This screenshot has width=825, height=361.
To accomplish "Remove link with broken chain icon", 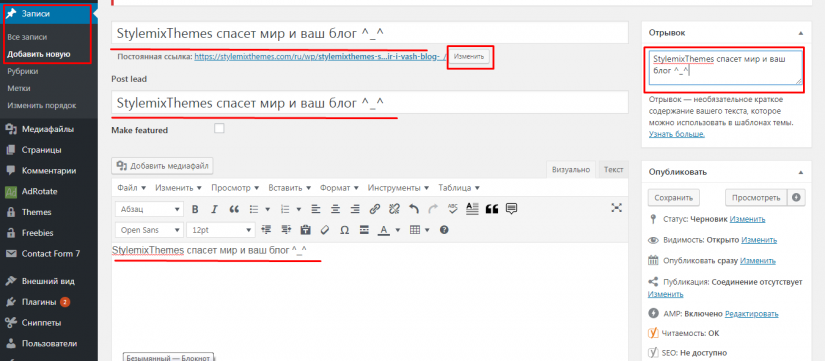I will coord(394,209).
